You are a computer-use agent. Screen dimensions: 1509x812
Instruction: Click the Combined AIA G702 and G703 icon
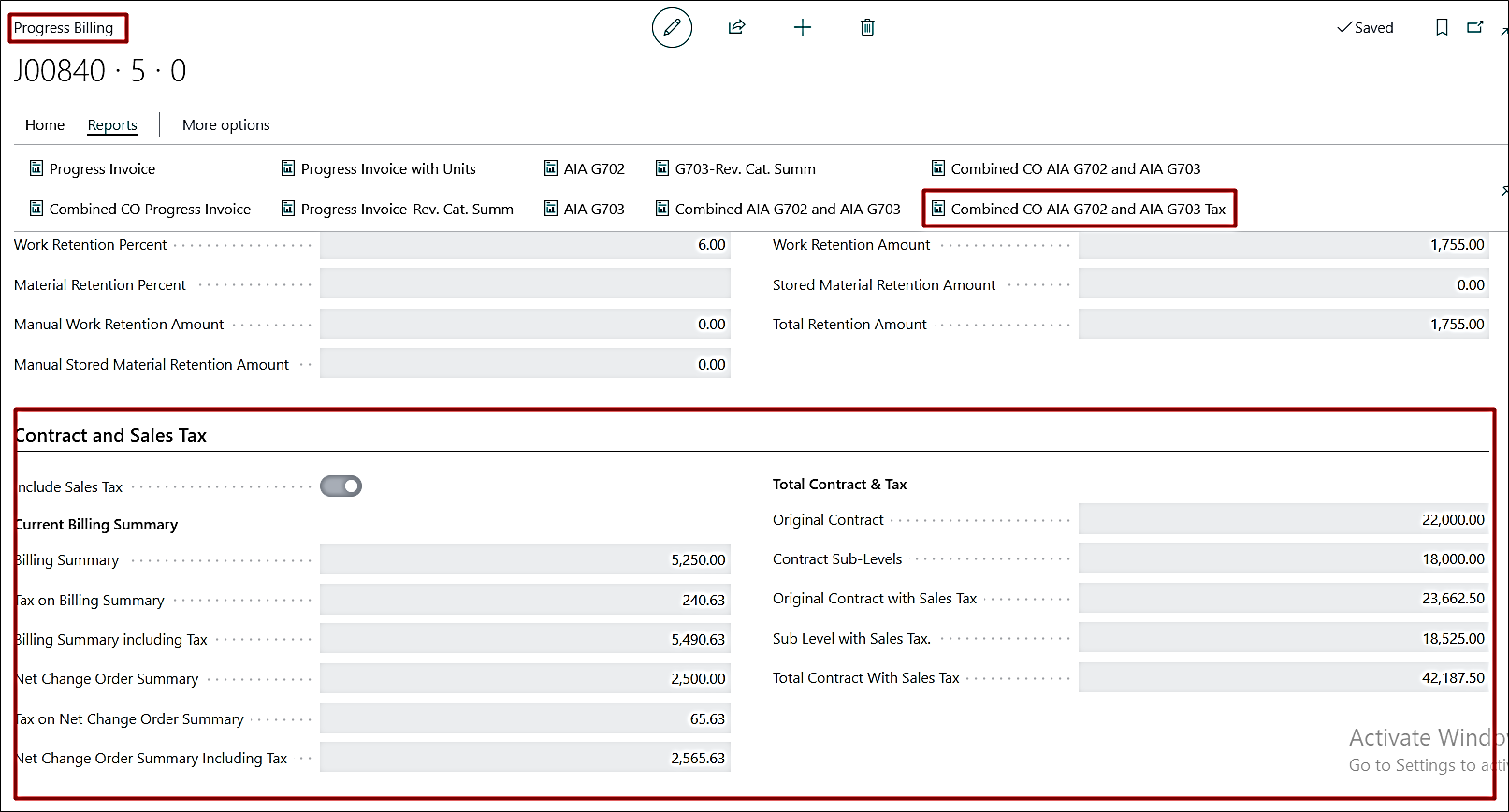[x=662, y=209]
